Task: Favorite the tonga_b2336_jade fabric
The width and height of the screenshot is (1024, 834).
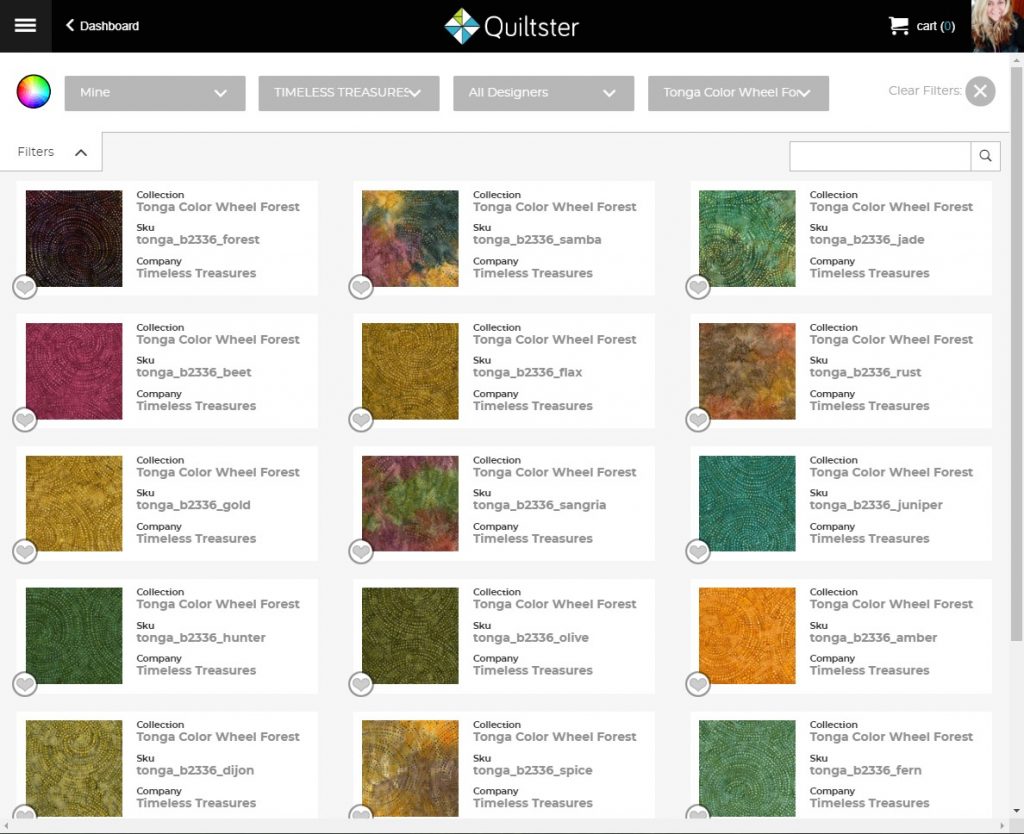Action: pyautogui.click(x=697, y=287)
